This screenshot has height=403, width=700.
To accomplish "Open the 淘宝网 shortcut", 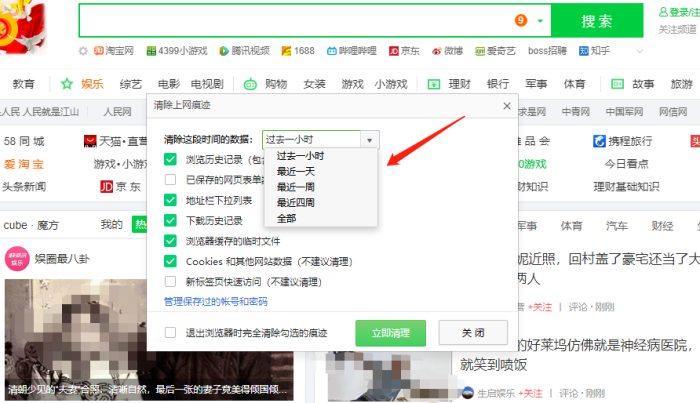I will [x=114, y=51].
